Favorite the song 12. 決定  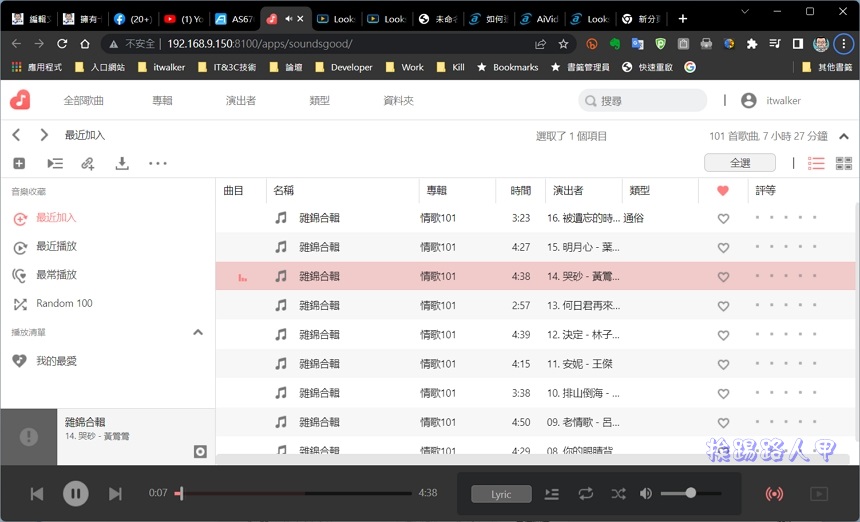coord(723,335)
